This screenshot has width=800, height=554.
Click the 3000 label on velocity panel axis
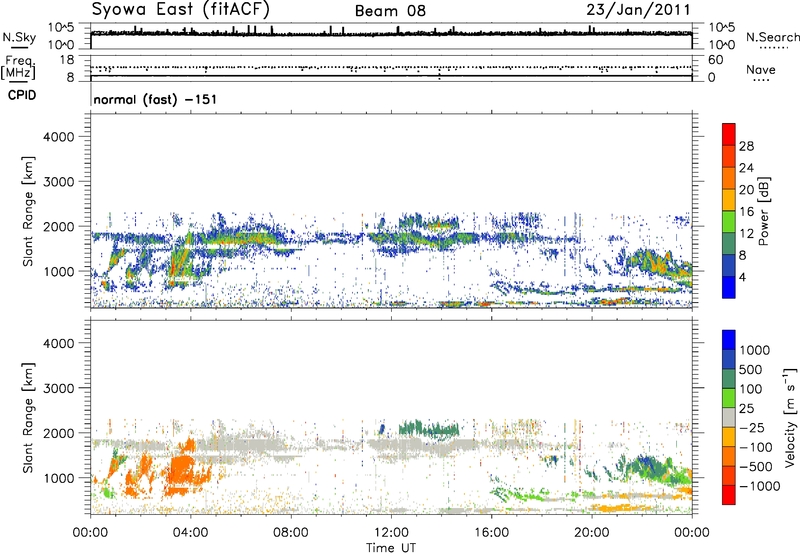(x=59, y=388)
